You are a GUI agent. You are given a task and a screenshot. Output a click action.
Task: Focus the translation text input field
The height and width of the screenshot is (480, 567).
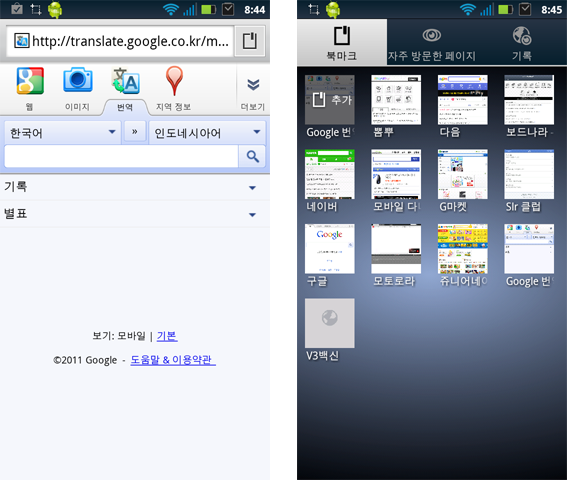(122, 156)
